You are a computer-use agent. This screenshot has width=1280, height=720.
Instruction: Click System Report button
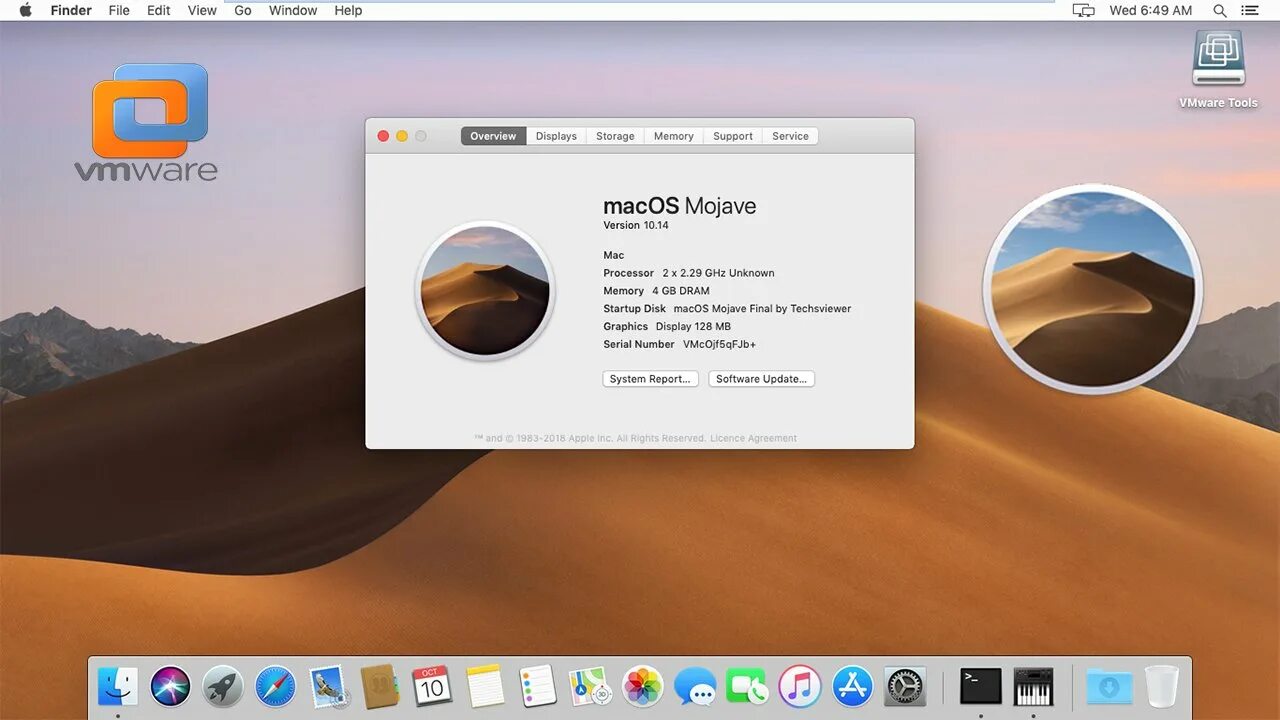click(x=650, y=379)
